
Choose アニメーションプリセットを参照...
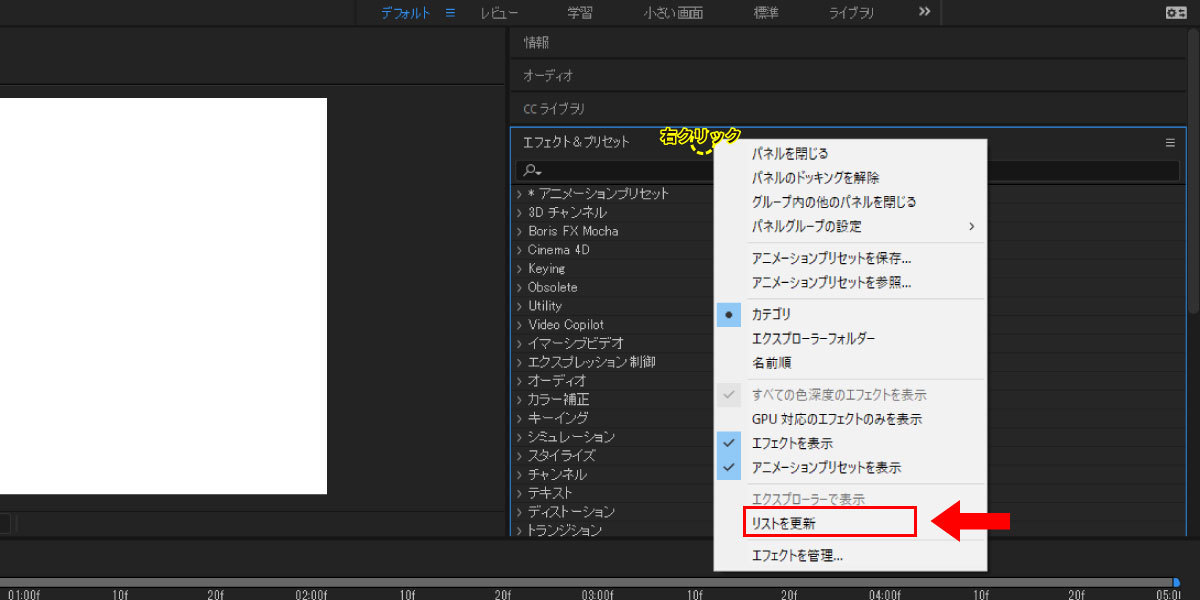[x=832, y=282]
